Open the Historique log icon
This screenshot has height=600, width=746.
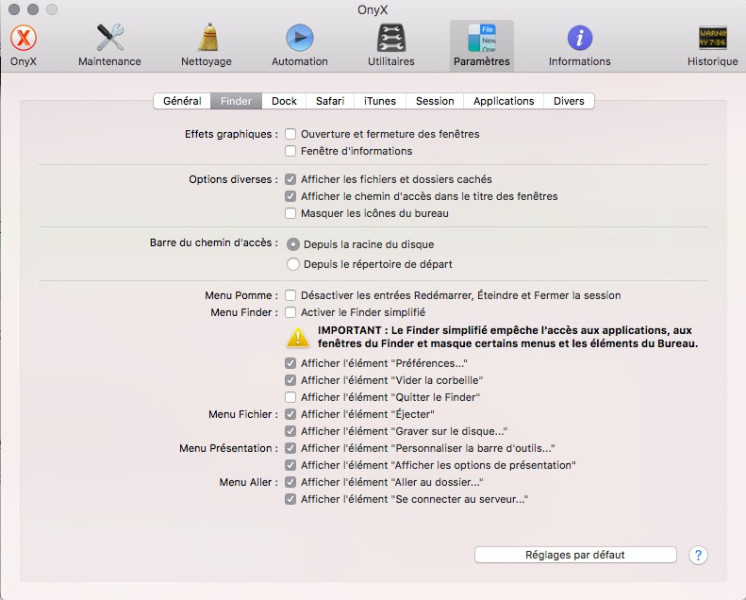(712, 39)
